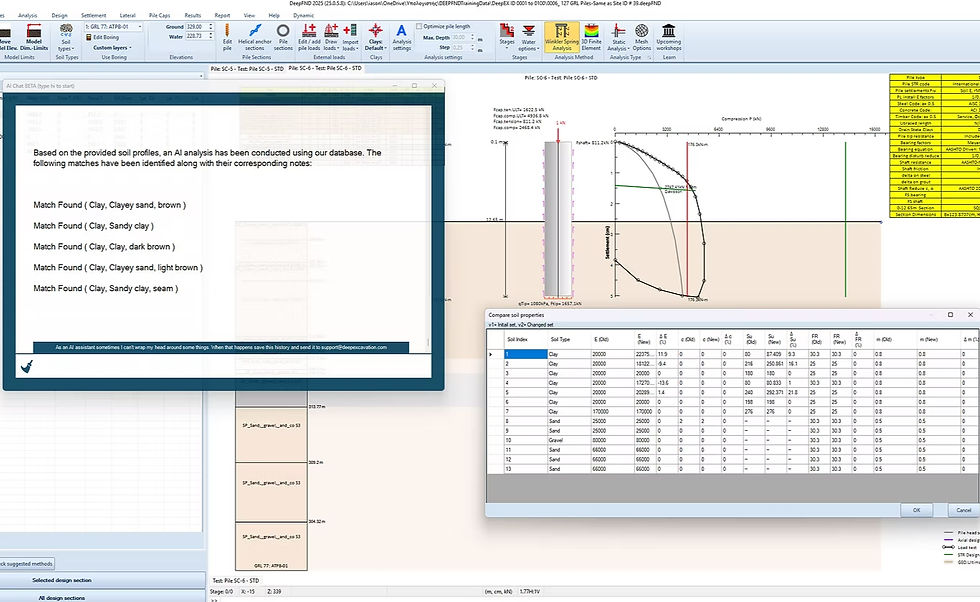Switch to the Pile Caps ribbon tab
This screenshot has width=980, height=602.
click(159, 15)
